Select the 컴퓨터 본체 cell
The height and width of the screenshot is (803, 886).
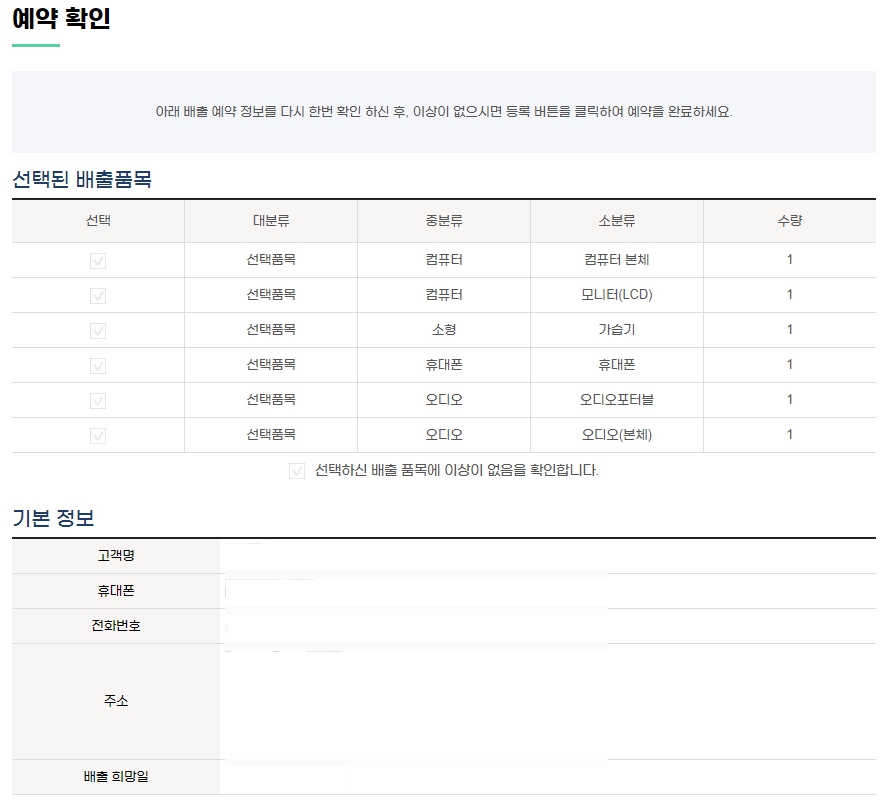617,260
